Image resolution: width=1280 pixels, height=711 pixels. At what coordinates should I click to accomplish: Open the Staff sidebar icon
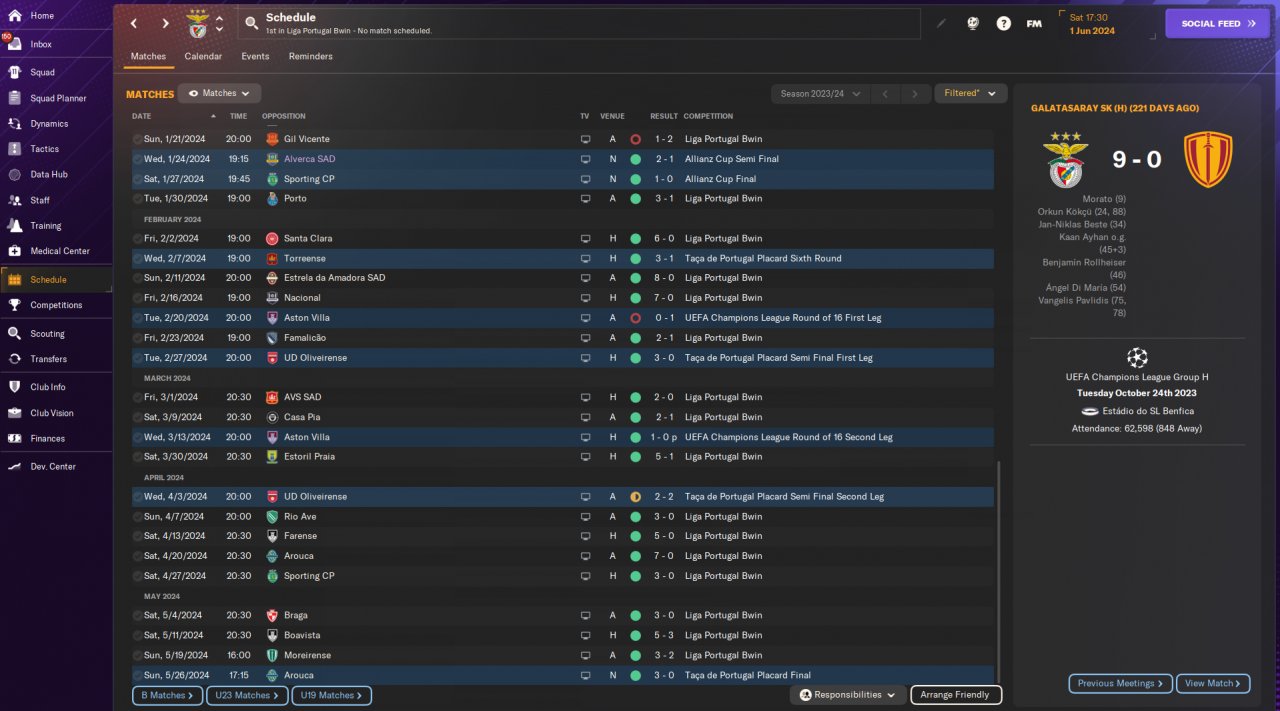[x=14, y=200]
